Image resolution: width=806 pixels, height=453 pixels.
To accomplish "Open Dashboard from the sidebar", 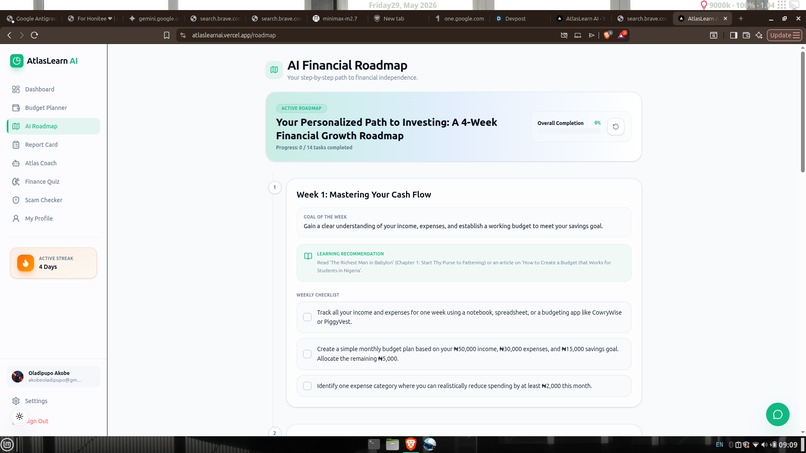I will click(53, 89).
